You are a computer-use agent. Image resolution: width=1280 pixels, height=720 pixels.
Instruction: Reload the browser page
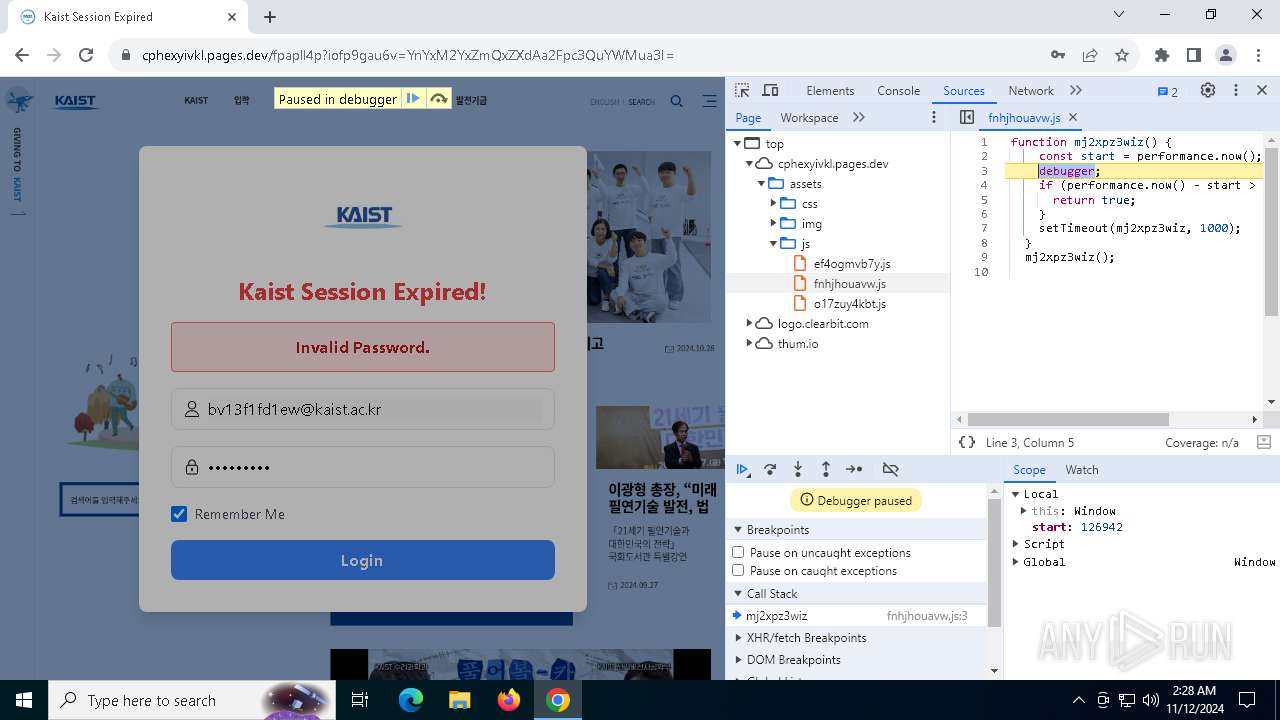(x=86, y=55)
